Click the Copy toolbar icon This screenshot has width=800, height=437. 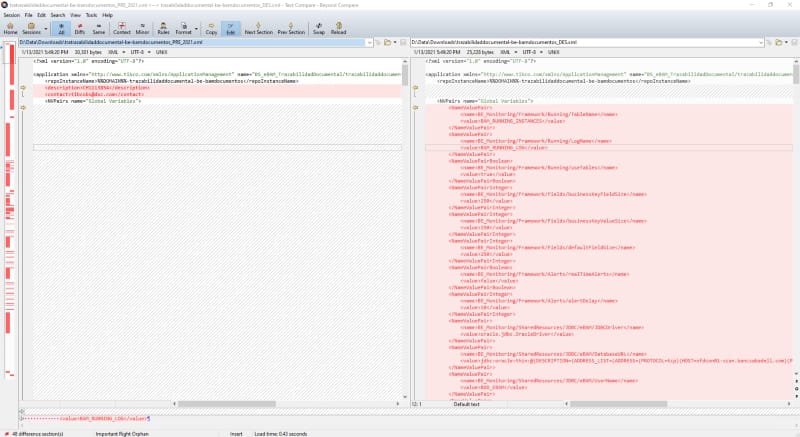[211, 28]
